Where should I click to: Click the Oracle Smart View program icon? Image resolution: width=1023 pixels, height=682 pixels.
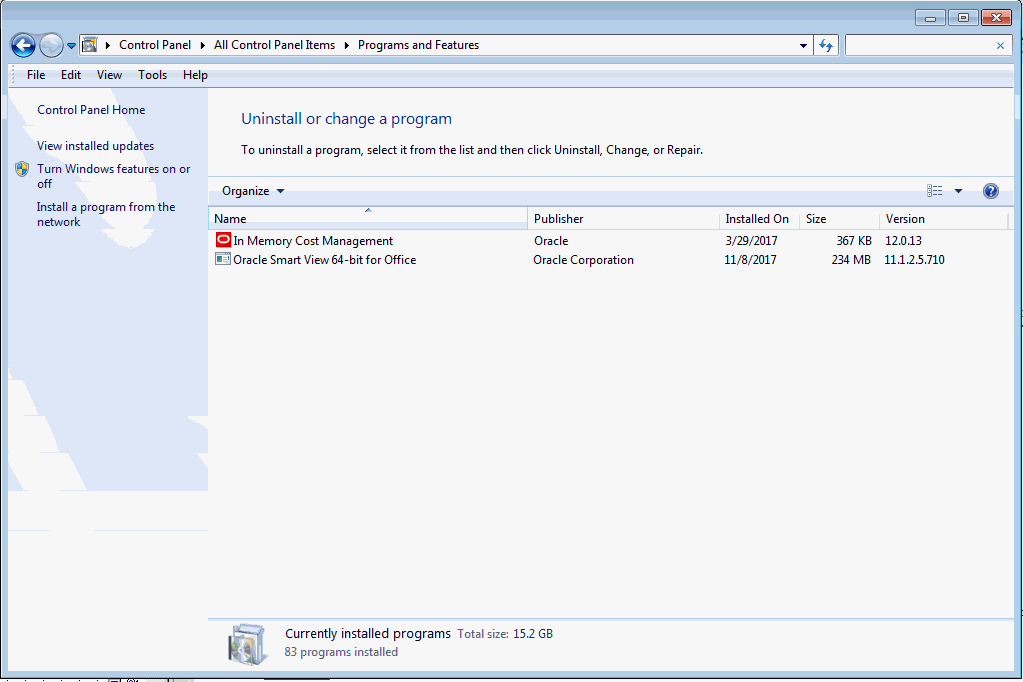point(222,259)
